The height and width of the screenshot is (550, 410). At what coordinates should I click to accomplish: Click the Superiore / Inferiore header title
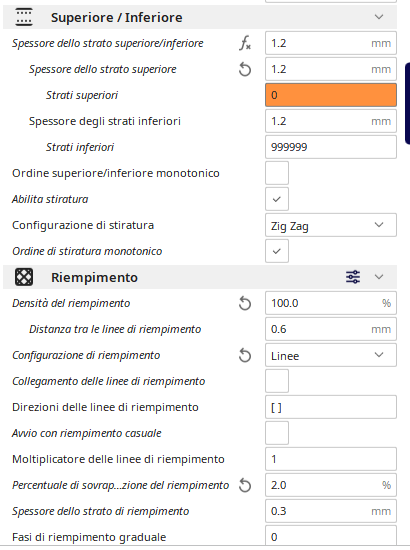(116, 18)
